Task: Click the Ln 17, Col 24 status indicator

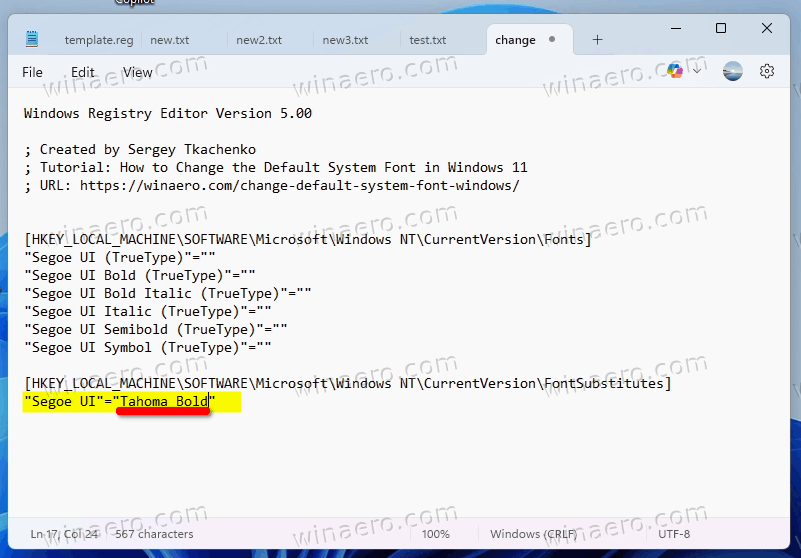Action: pyautogui.click(x=64, y=534)
